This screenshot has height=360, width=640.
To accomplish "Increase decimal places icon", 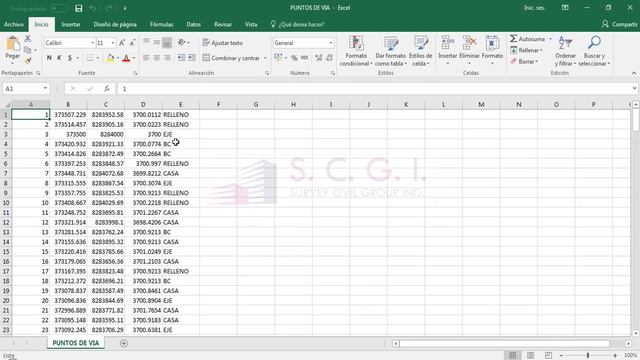I will [x=319, y=58].
